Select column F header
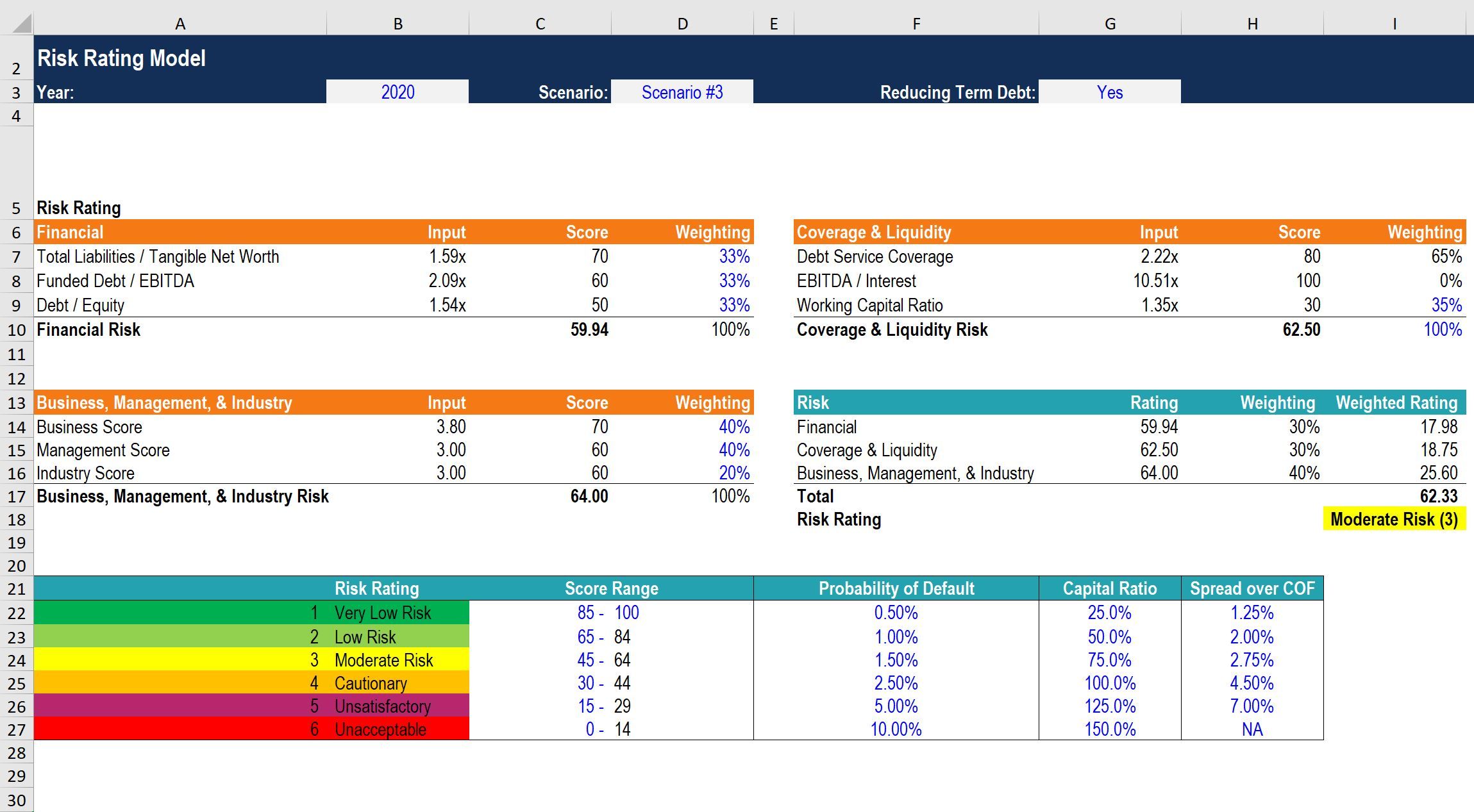This screenshot has height=812, width=1474. (x=916, y=24)
